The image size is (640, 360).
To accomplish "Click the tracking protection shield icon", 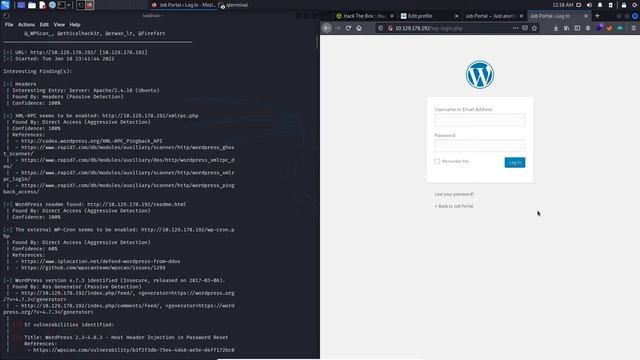I will click(380, 28).
